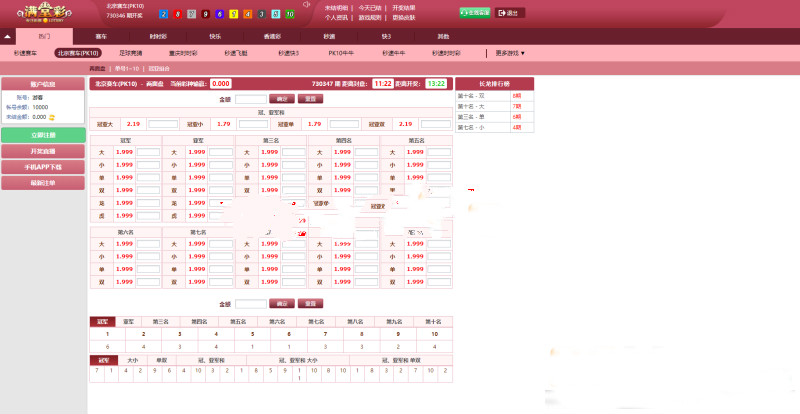Focus the 金额 field above the ranking tabs
Image resolution: width=800 pixels, height=414 pixels.
pos(251,304)
